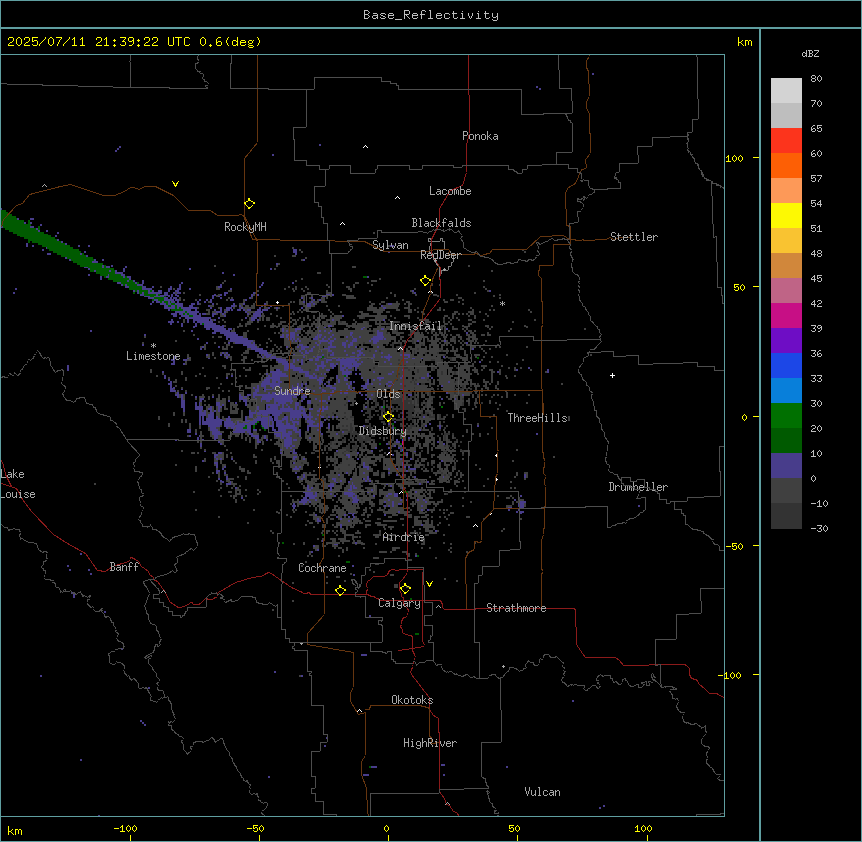This screenshot has height=842, width=862.
Task: Select the yellow diamond marker south of RedDeer
Action: [x=426, y=281]
